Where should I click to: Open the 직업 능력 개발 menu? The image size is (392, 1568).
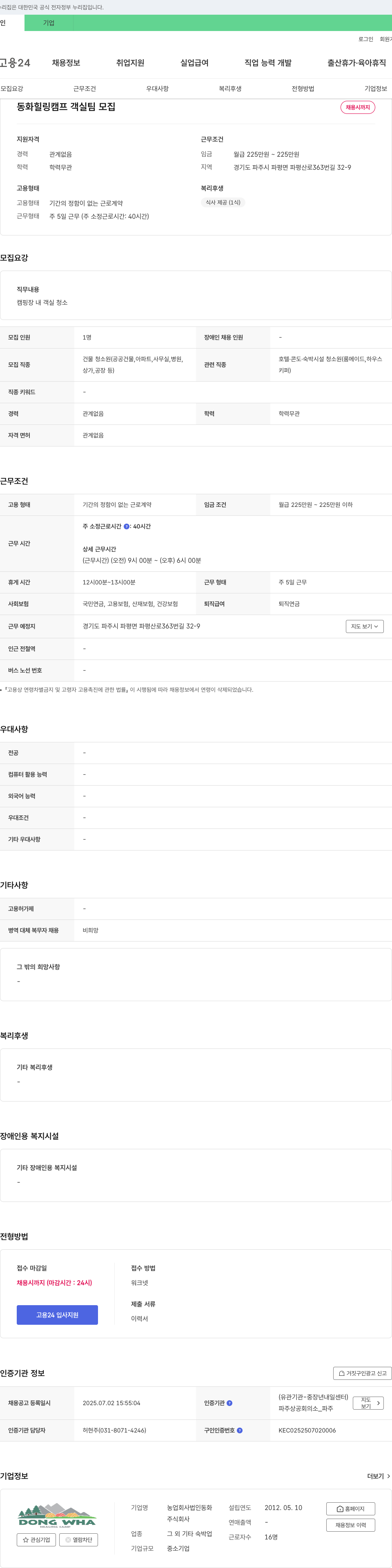click(x=268, y=63)
